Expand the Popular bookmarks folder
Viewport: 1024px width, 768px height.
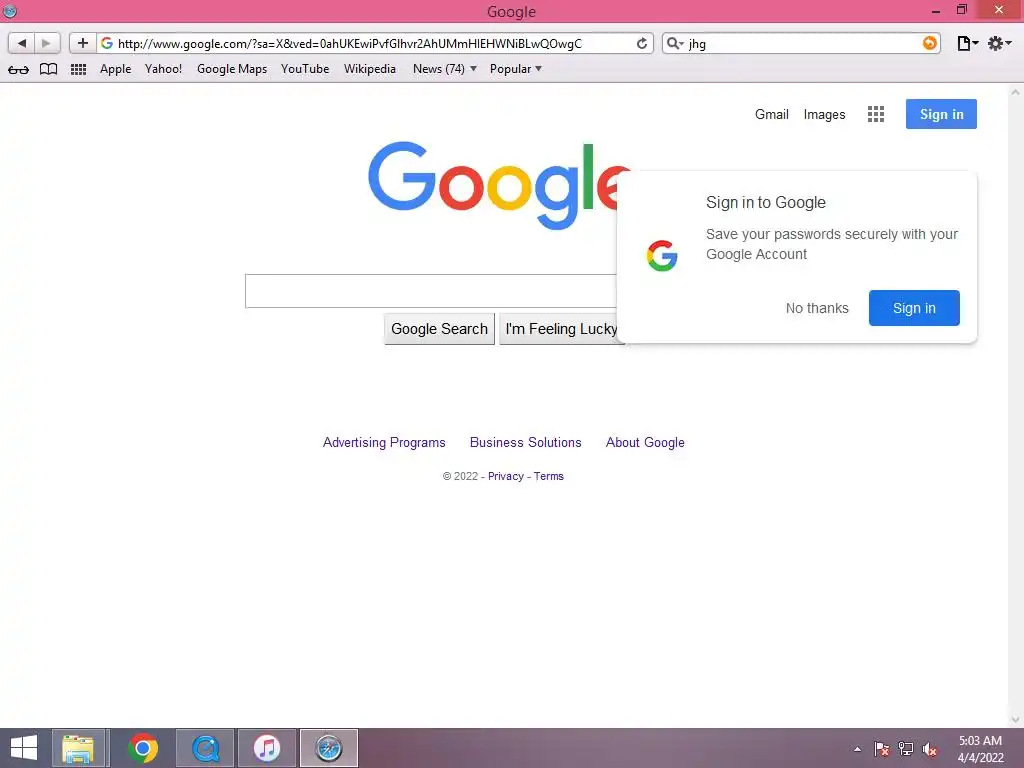pos(516,69)
